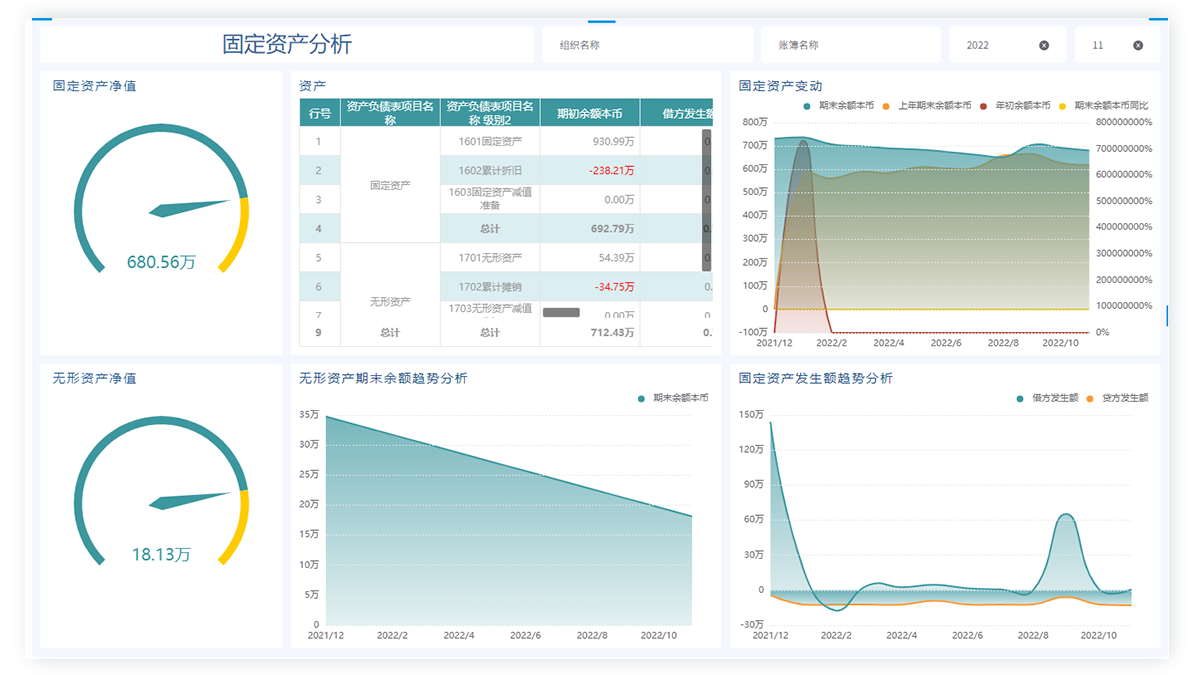
Task: Click 2022/4 on 无形资产期末余额趋势分析 axis
Action: (x=459, y=635)
